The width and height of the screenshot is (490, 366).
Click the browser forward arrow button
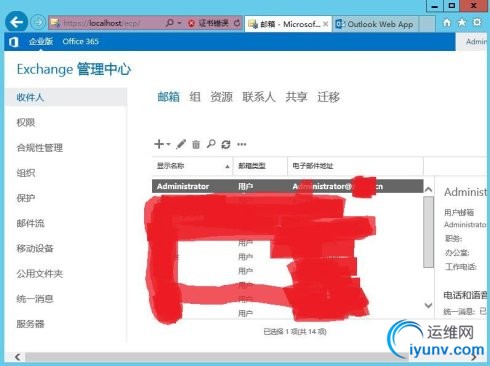point(38,23)
